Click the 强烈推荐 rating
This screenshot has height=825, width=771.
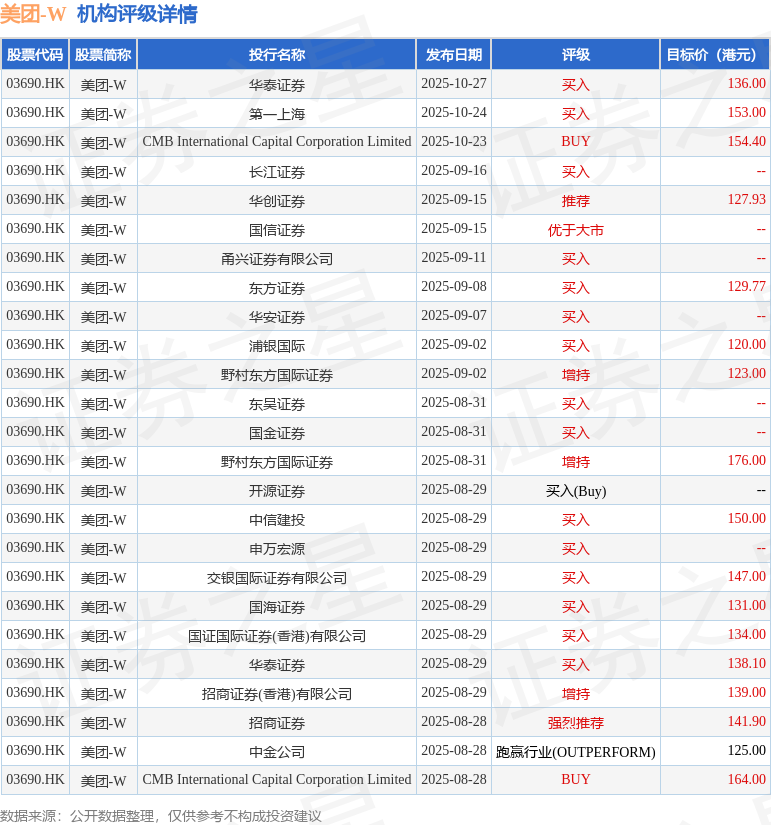click(575, 722)
